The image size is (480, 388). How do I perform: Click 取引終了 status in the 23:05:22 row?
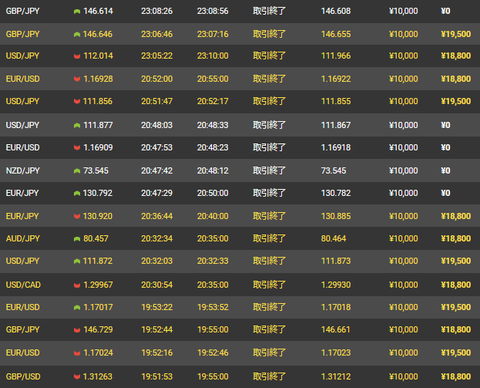(269, 56)
